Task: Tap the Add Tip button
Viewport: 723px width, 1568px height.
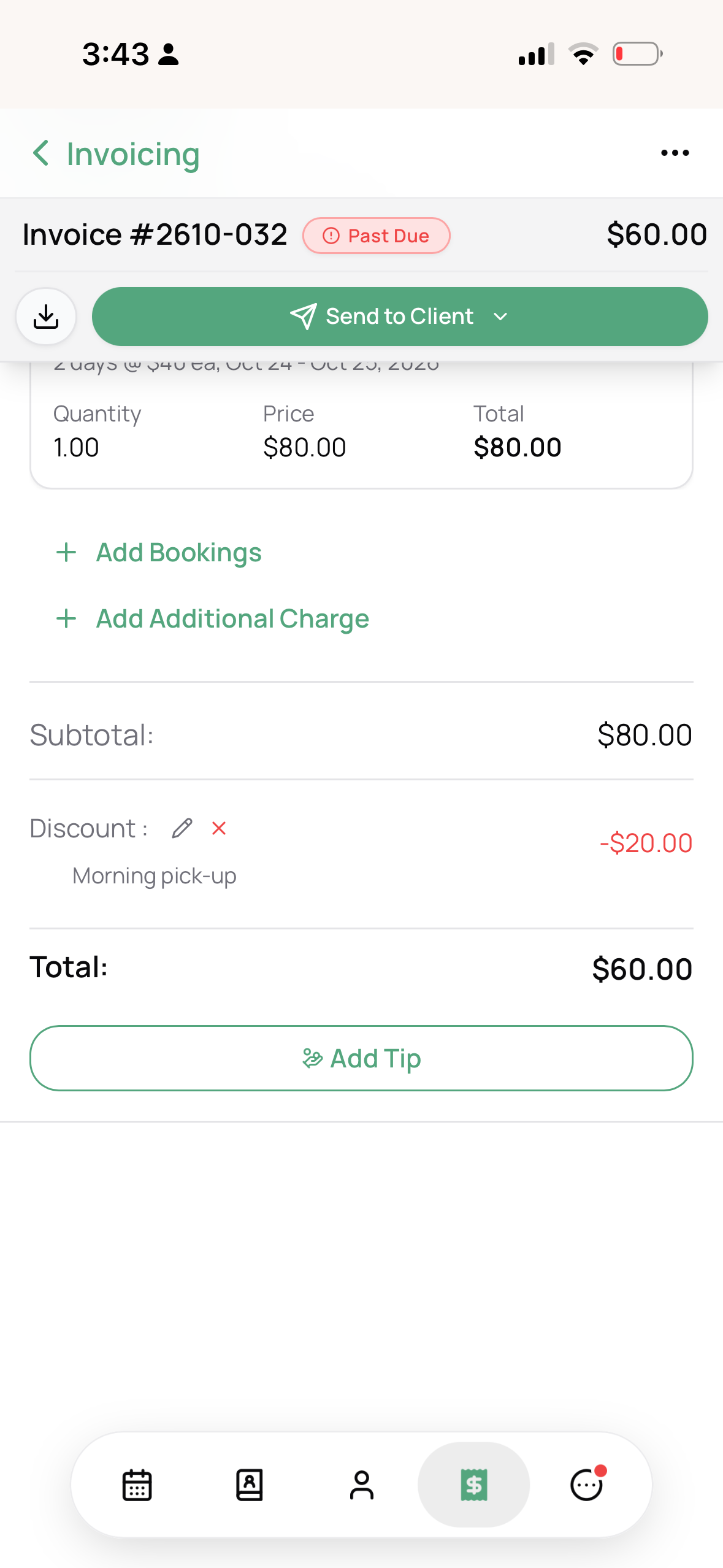Action: (361, 1058)
